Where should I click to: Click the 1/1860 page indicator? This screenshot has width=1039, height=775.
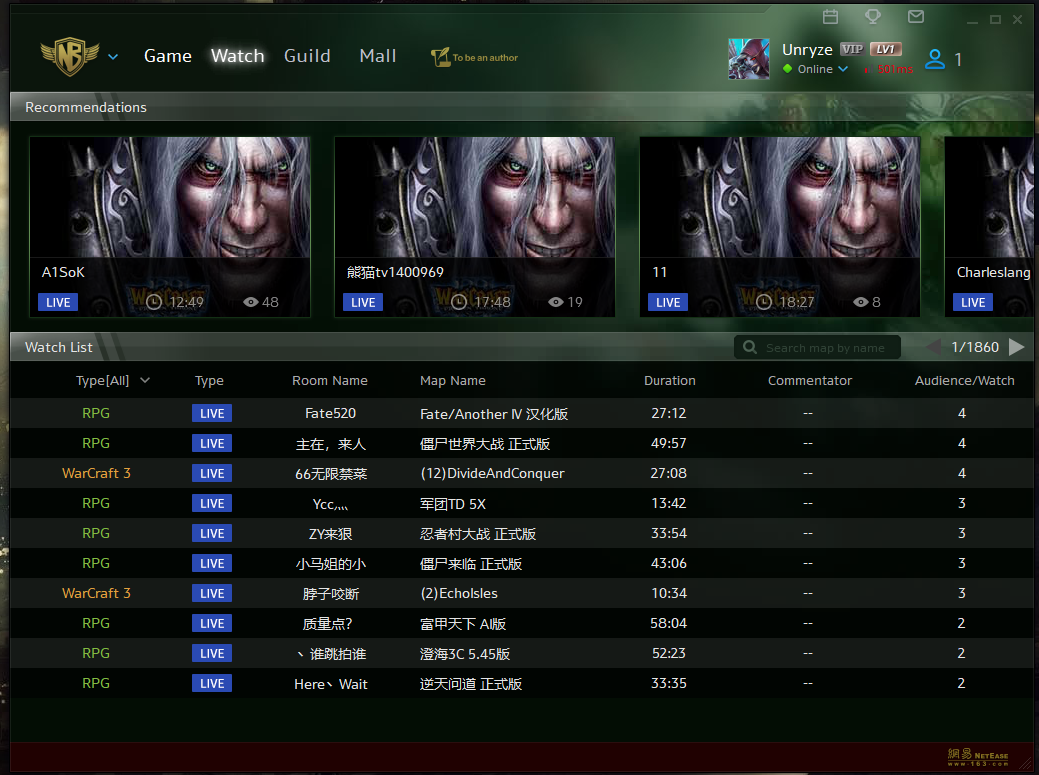point(975,347)
